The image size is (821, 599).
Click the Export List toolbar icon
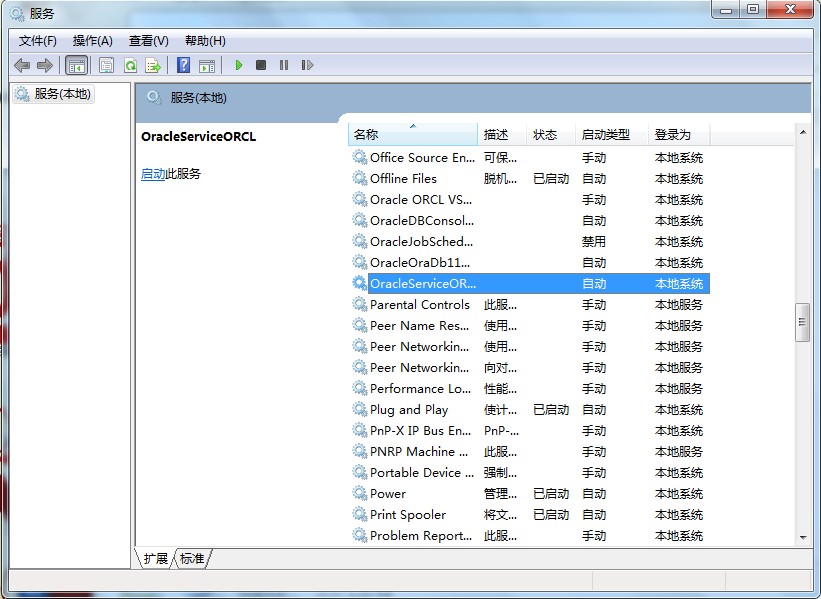point(153,65)
